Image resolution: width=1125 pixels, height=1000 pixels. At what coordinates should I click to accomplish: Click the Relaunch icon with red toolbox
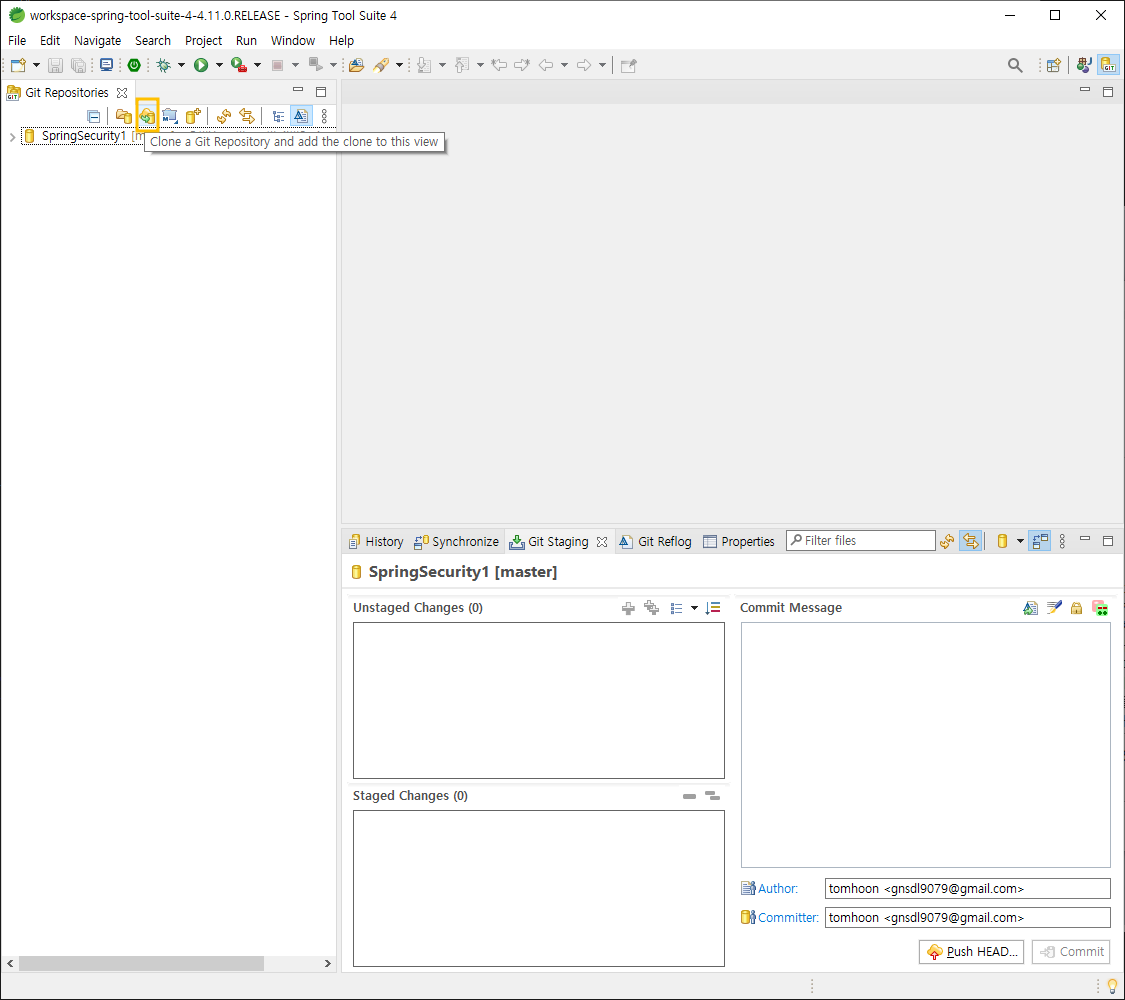[x=239, y=65]
